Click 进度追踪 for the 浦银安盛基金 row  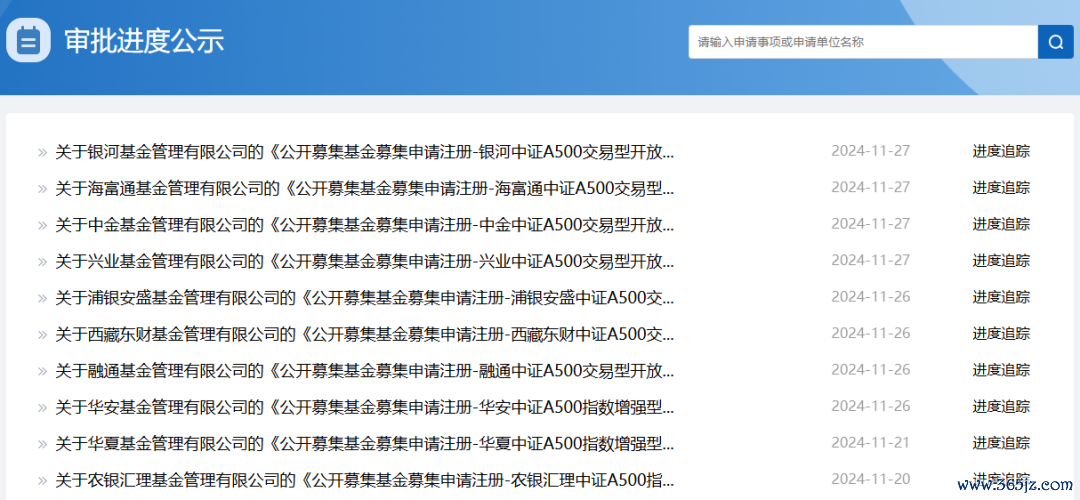1001,298
